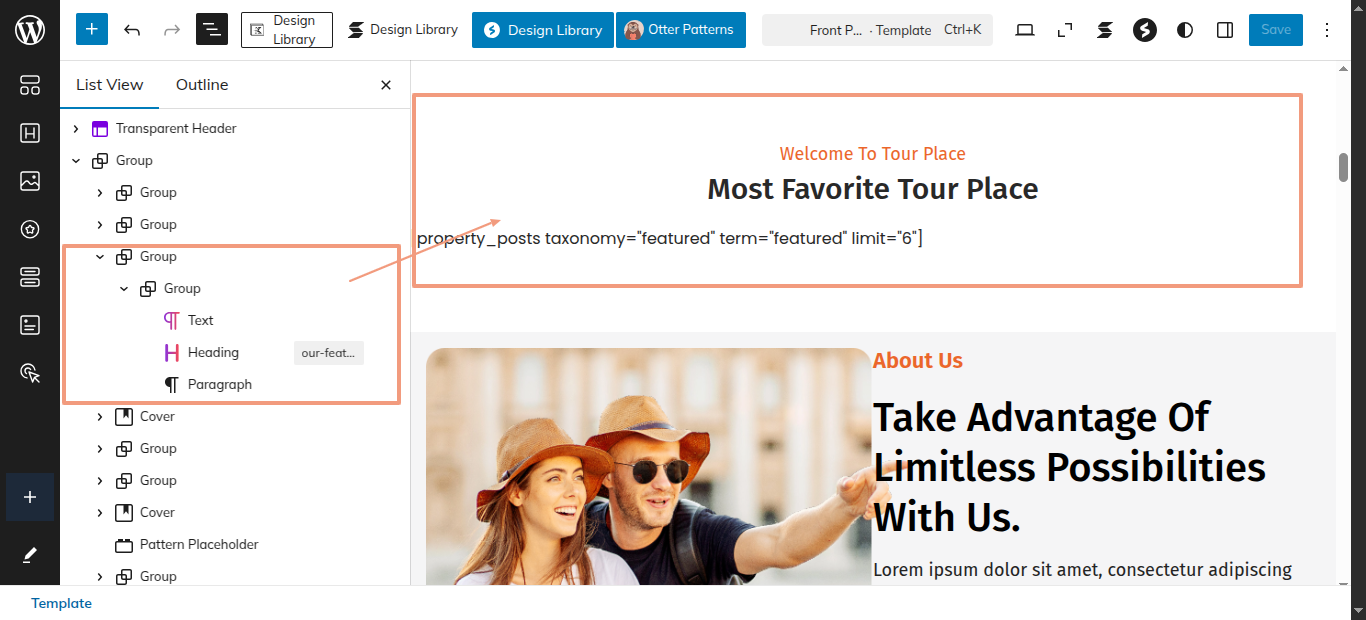Viewport: 1366px width, 620px height.
Task: Close the List View panel
Action: click(386, 85)
